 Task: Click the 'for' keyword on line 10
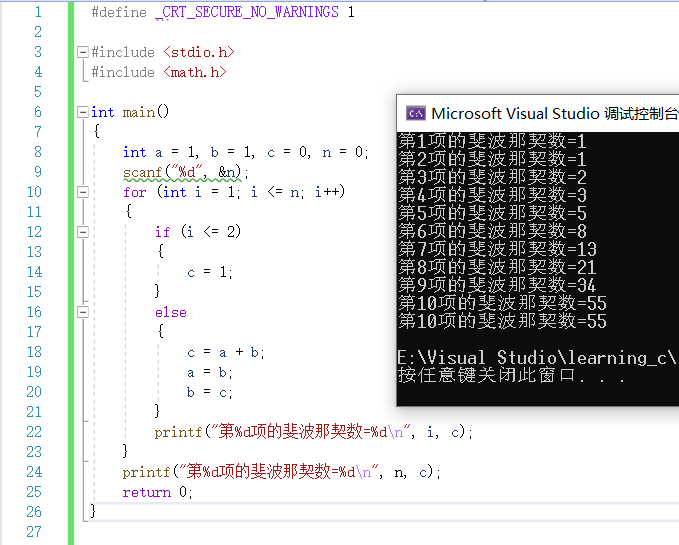tap(135, 192)
